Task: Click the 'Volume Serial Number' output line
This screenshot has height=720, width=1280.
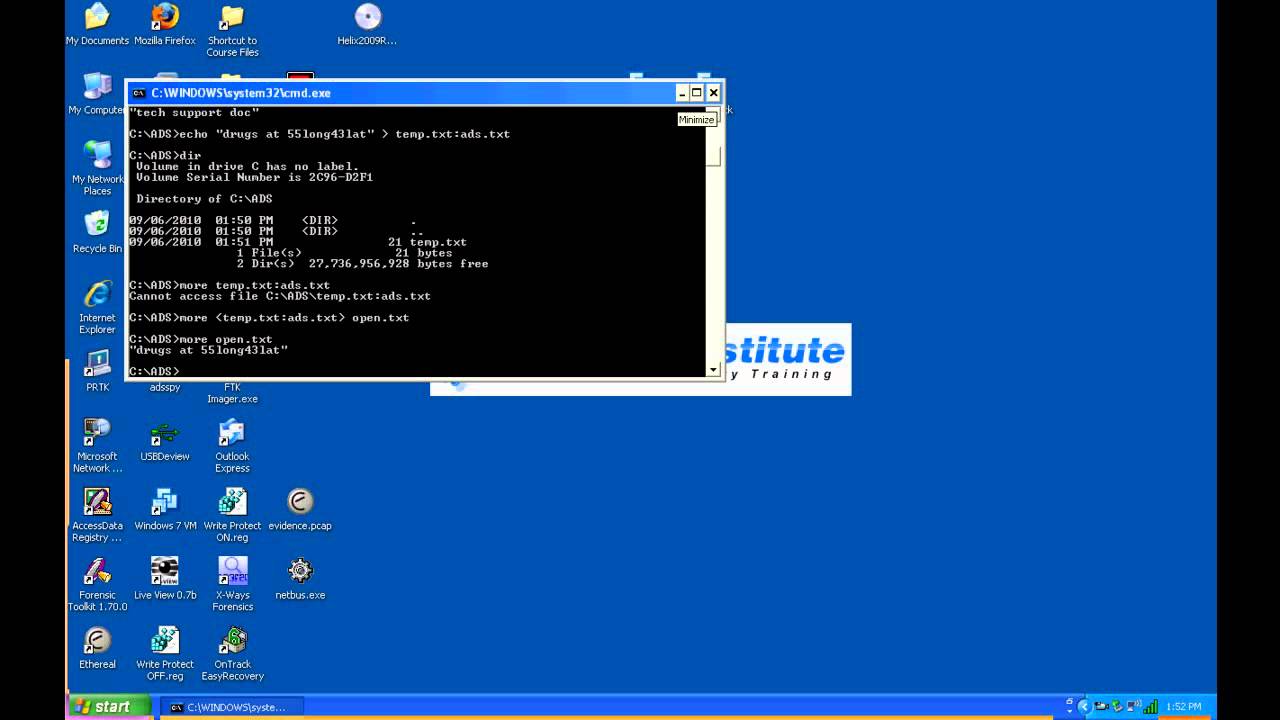Action: pyautogui.click(x=254, y=177)
